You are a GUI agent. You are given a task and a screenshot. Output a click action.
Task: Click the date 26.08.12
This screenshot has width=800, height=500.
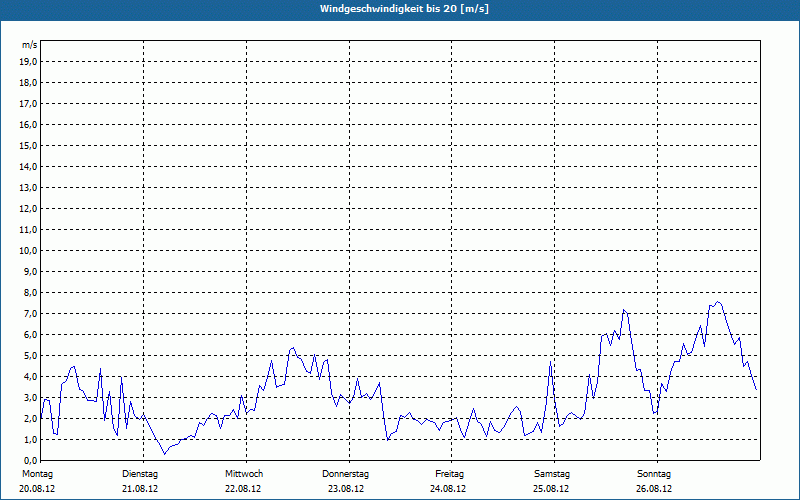click(654, 489)
